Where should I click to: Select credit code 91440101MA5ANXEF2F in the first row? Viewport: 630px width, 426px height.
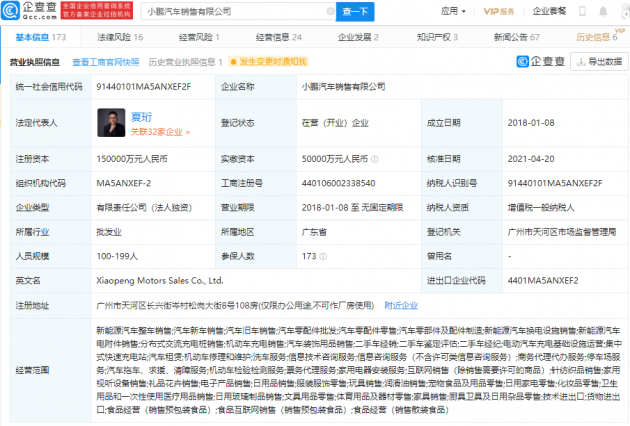(x=143, y=87)
